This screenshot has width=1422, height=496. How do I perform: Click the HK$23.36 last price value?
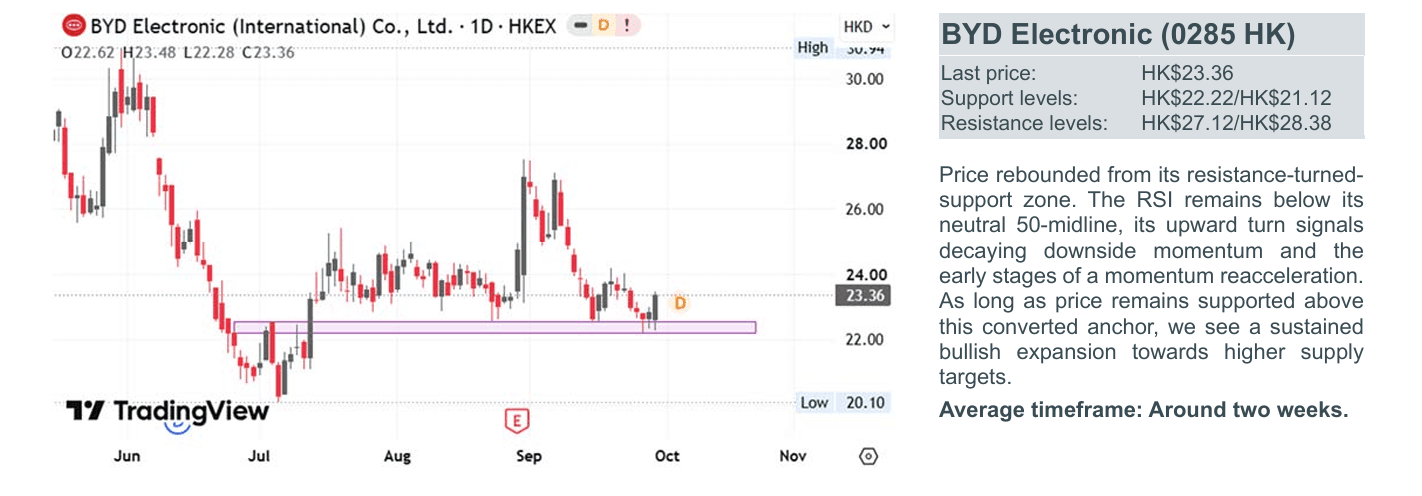[1187, 73]
